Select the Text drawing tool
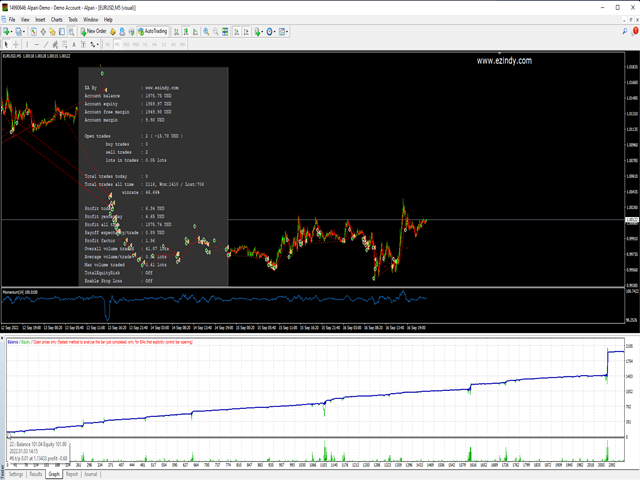The image size is (640, 480). point(74,44)
